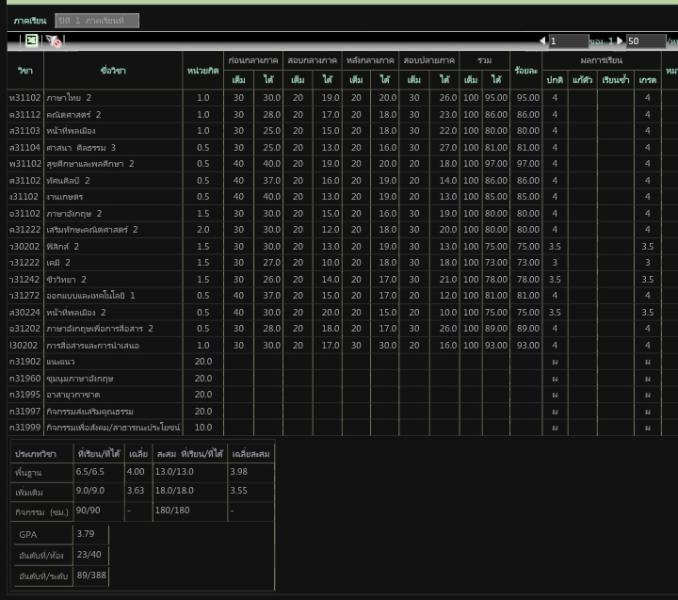Viewport: 678px width, 600px height.
Task: Select subject code ส30224 cell
Action: click(25, 312)
